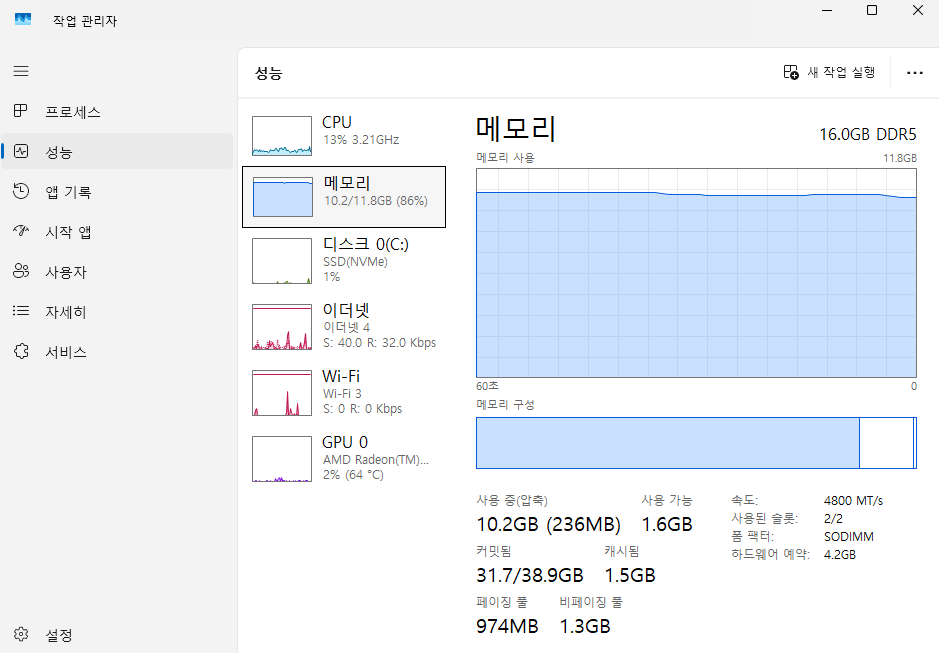
Task: Click Wi-Fi 3 adapter label
Action: tap(343, 394)
